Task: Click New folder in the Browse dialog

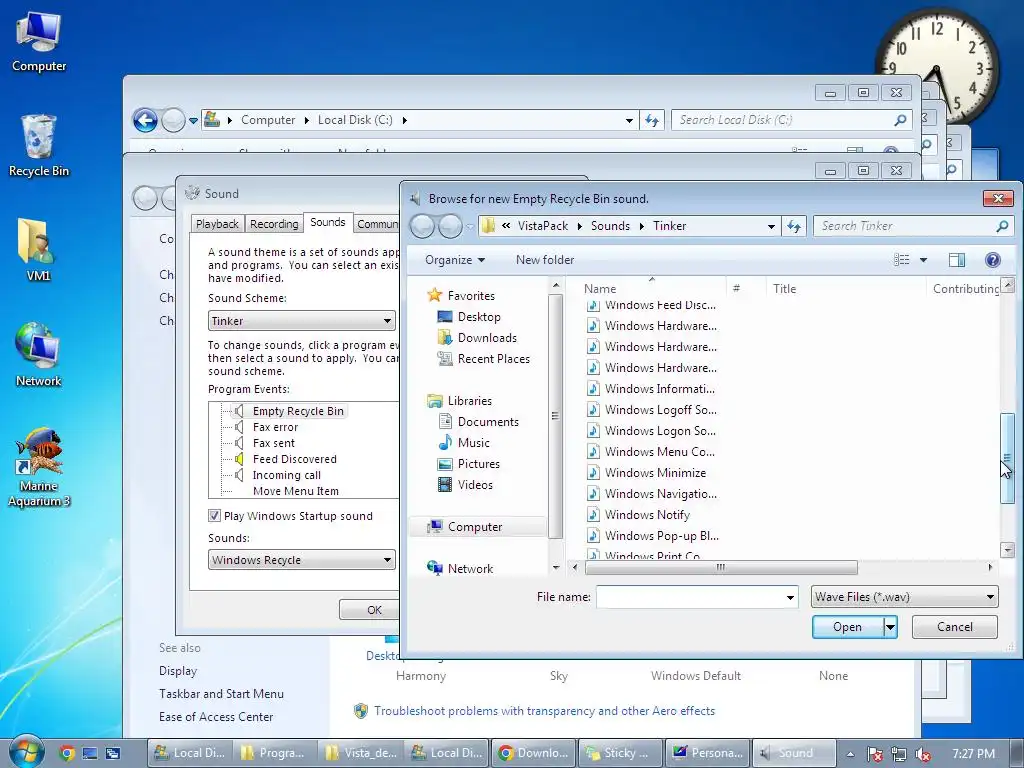Action: (545, 260)
